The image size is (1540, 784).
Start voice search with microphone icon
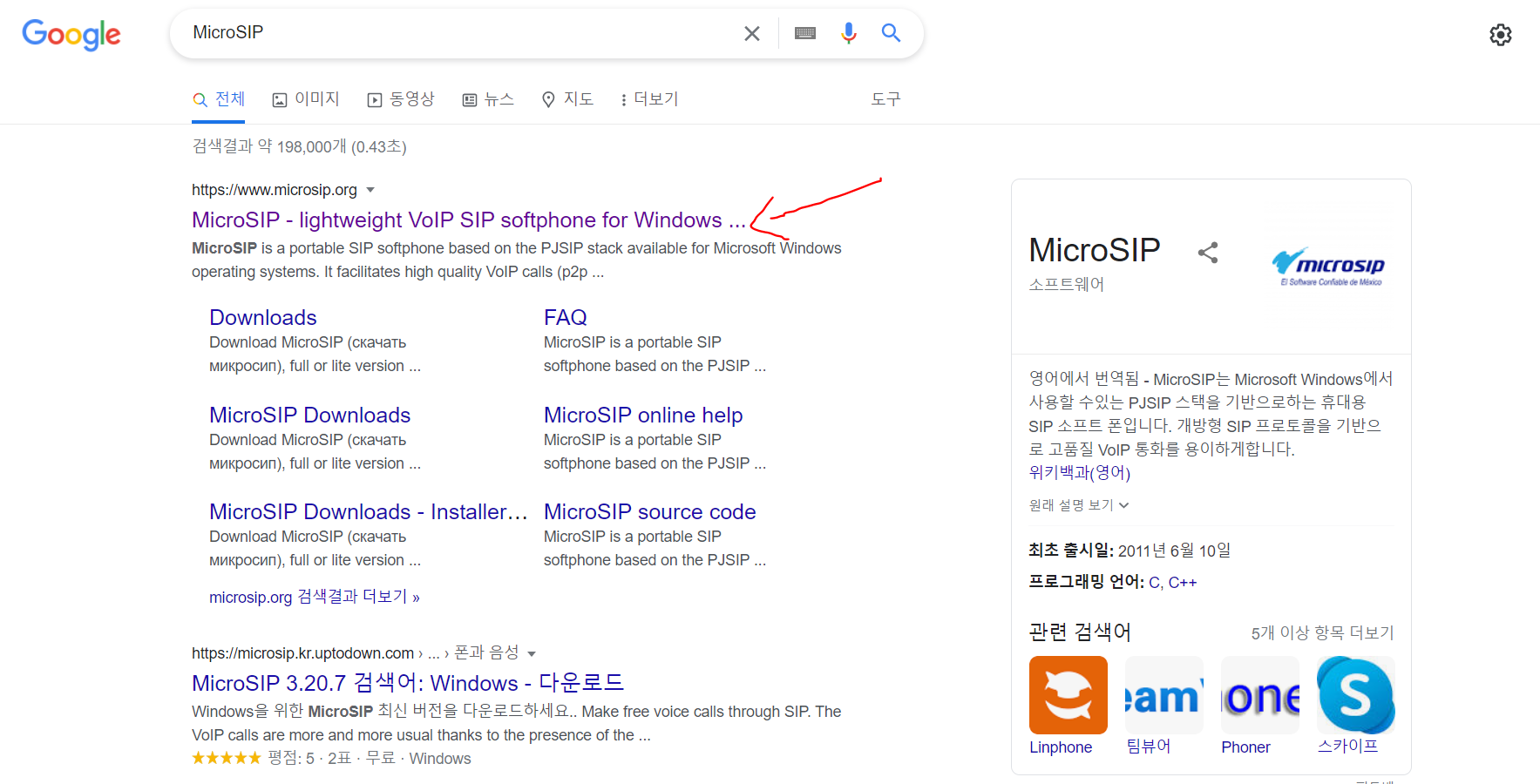849,33
